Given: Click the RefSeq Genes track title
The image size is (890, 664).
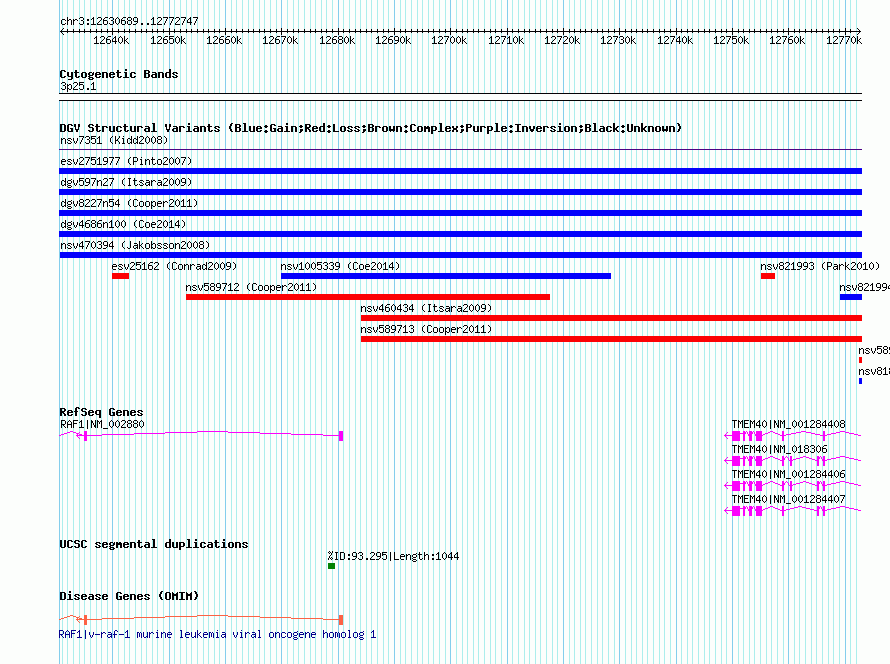Looking at the screenshot, I should [x=102, y=412].
